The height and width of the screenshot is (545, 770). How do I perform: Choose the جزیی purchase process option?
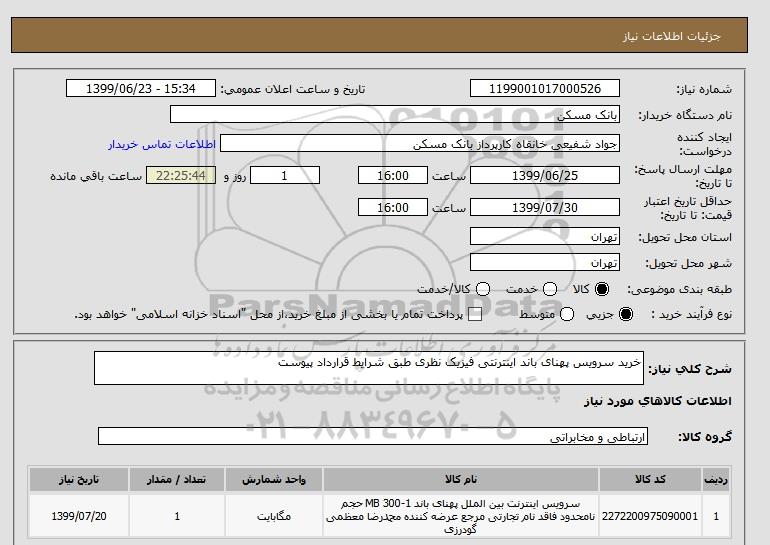click(x=626, y=314)
